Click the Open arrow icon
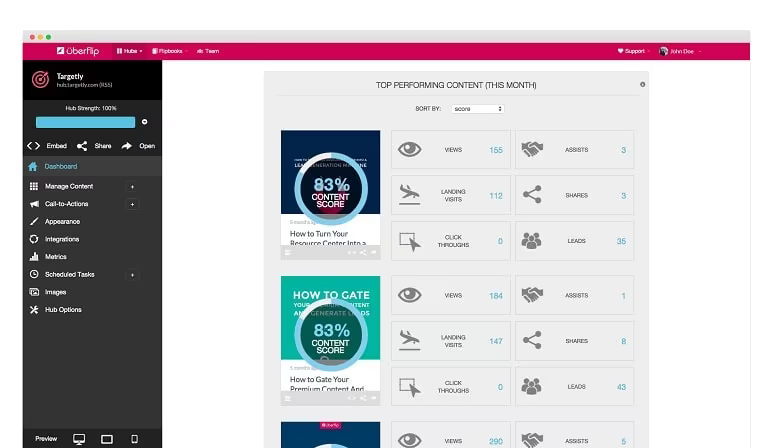Screen dimensions: 775x448 click(127, 146)
